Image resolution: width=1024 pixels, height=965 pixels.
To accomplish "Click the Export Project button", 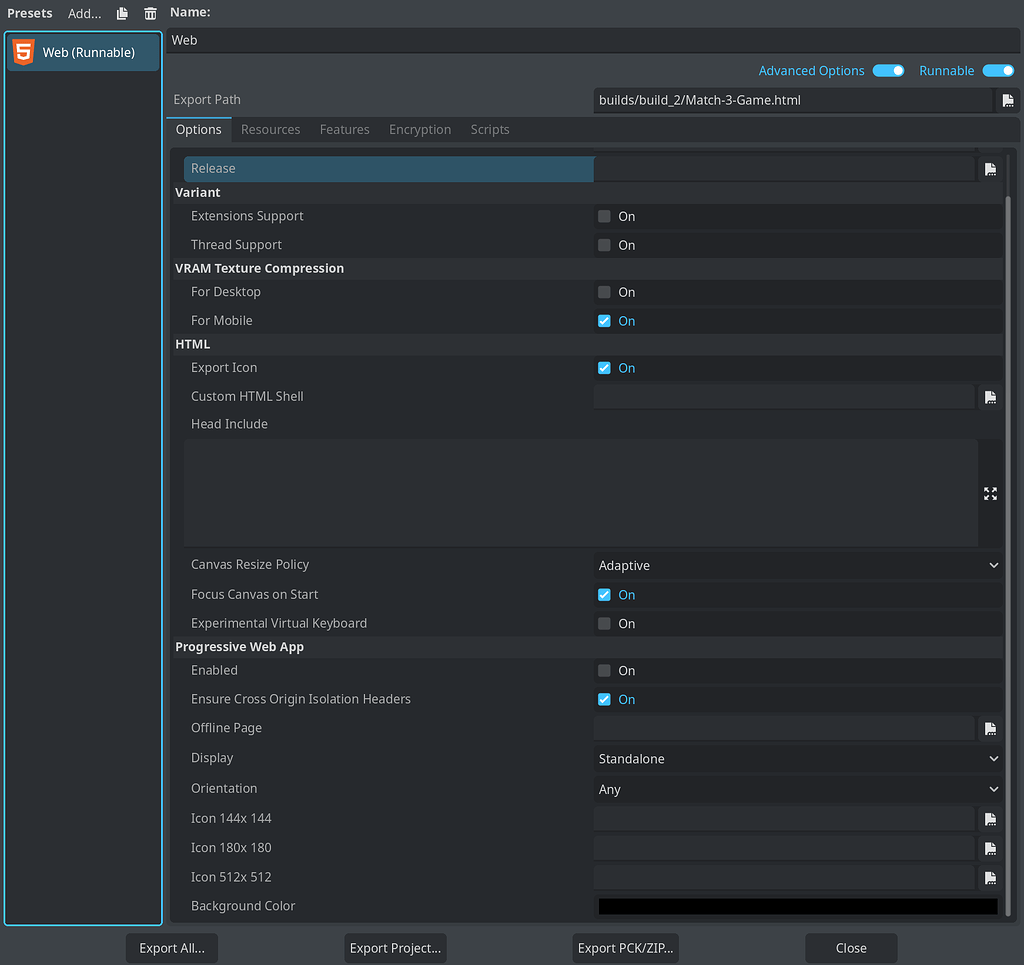I will [395, 948].
